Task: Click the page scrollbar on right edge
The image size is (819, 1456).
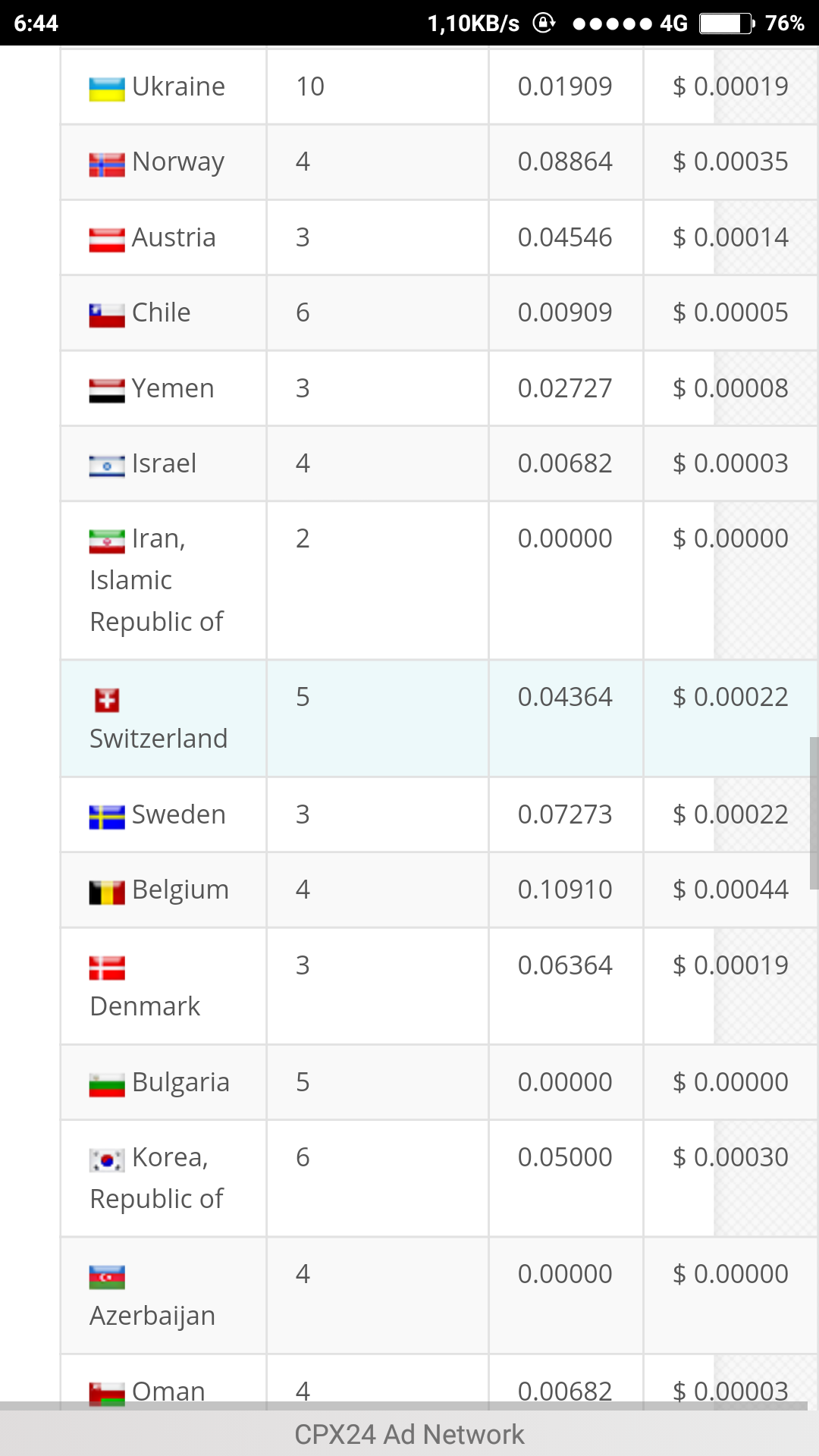Action: [x=814, y=812]
